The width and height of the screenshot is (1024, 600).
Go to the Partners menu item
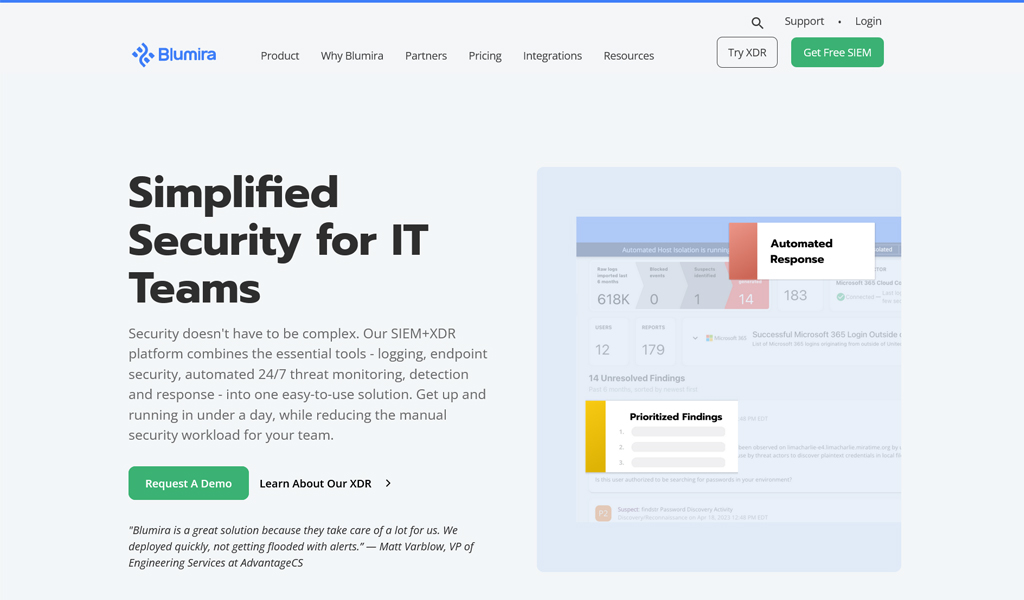click(426, 56)
